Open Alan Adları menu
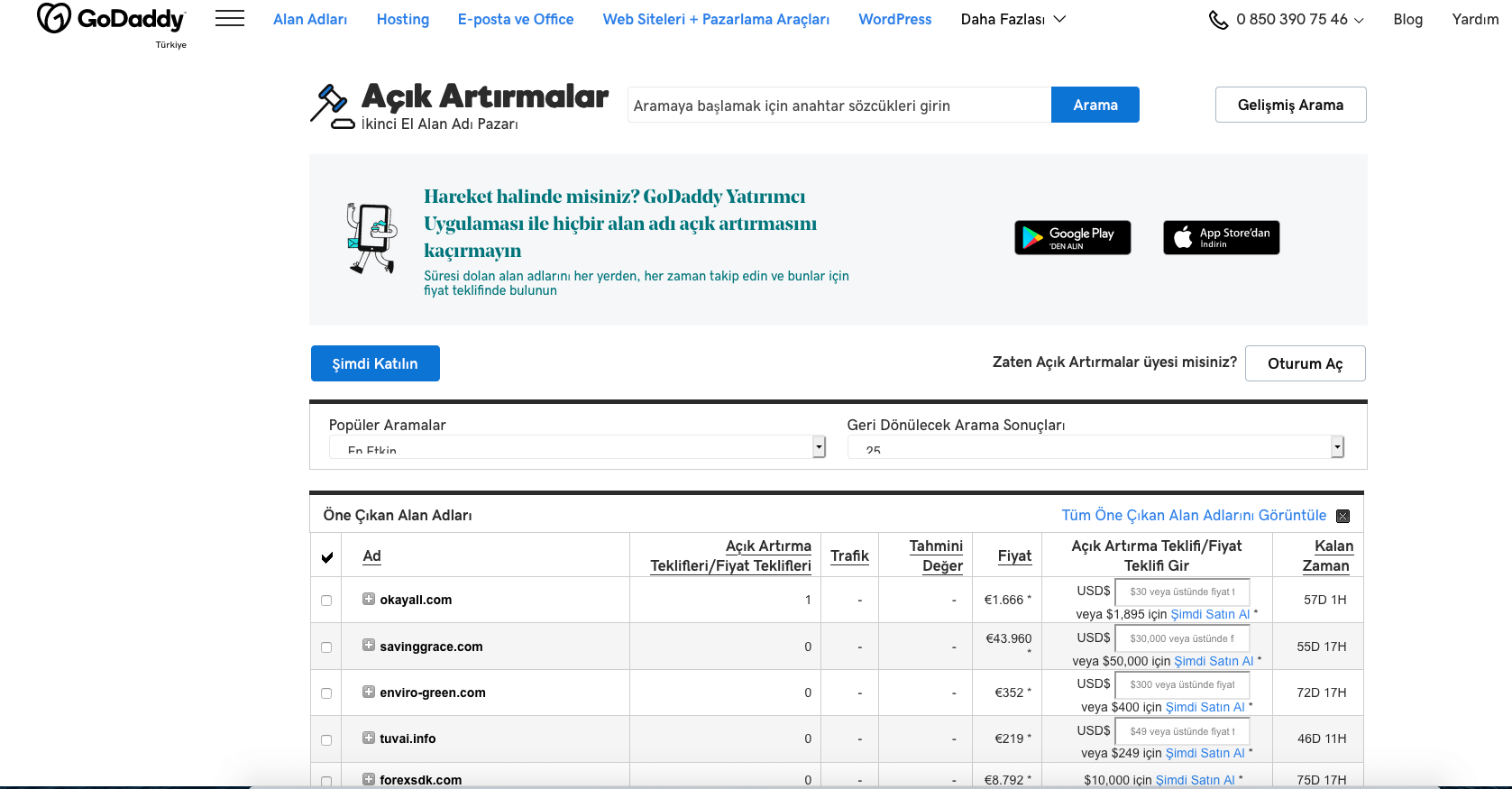The image size is (1512, 789). [310, 19]
